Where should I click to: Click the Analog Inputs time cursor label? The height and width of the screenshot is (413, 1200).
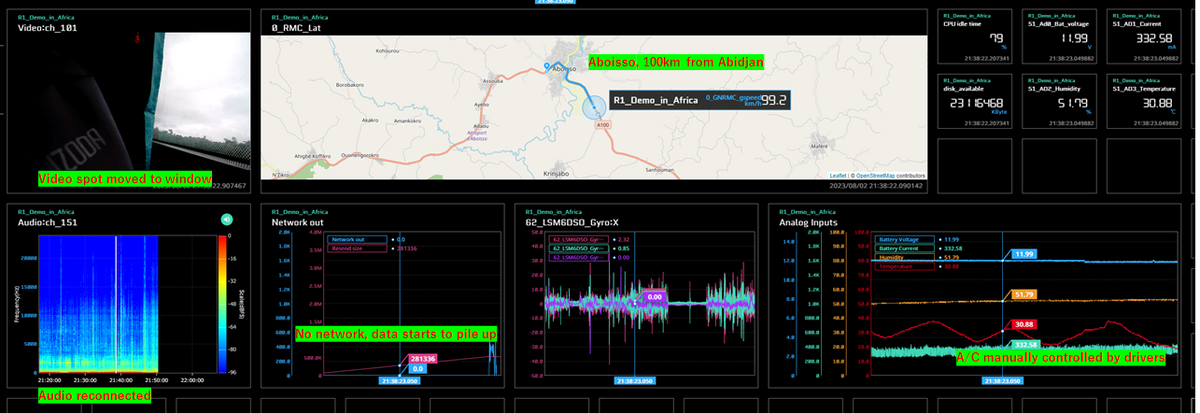pyautogui.click(x=1004, y=381)
